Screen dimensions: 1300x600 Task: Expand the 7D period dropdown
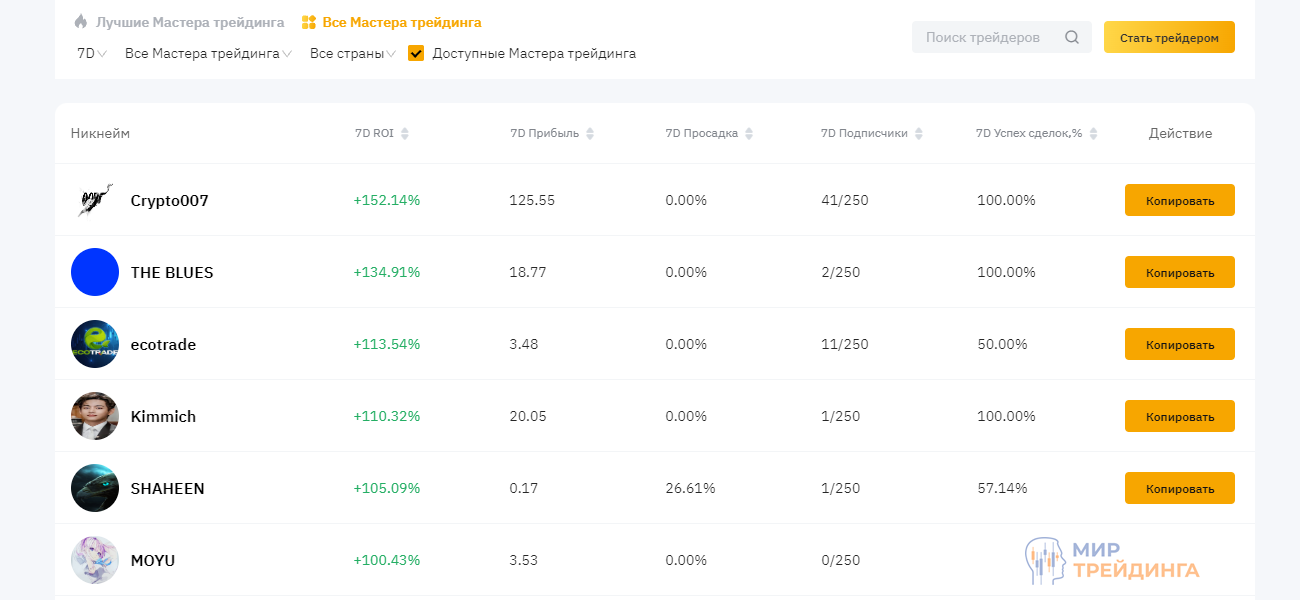[92, 54]
